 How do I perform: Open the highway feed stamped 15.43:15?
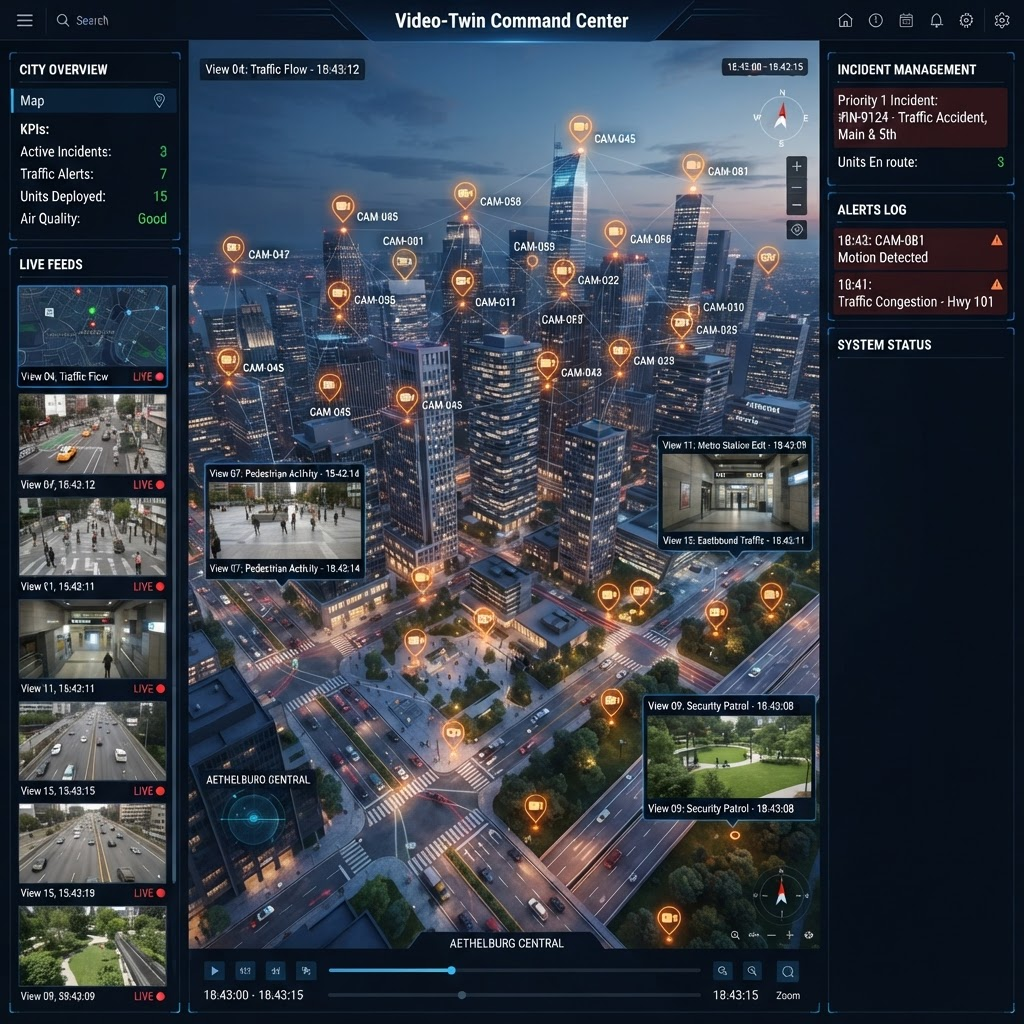coord(92,741)
